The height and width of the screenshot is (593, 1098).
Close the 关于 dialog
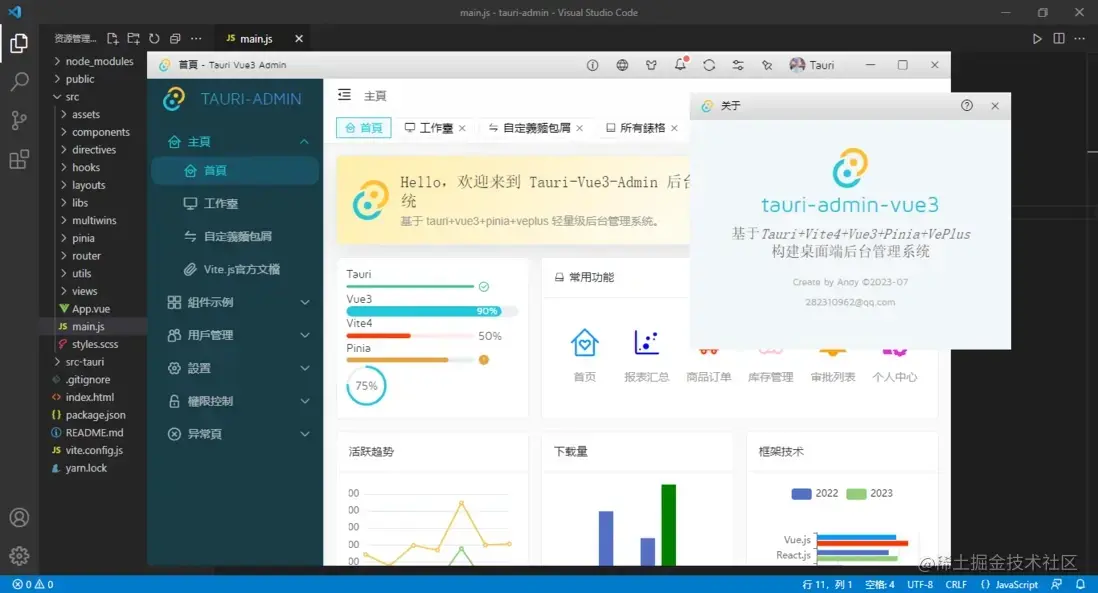click(x=995, y=106)
